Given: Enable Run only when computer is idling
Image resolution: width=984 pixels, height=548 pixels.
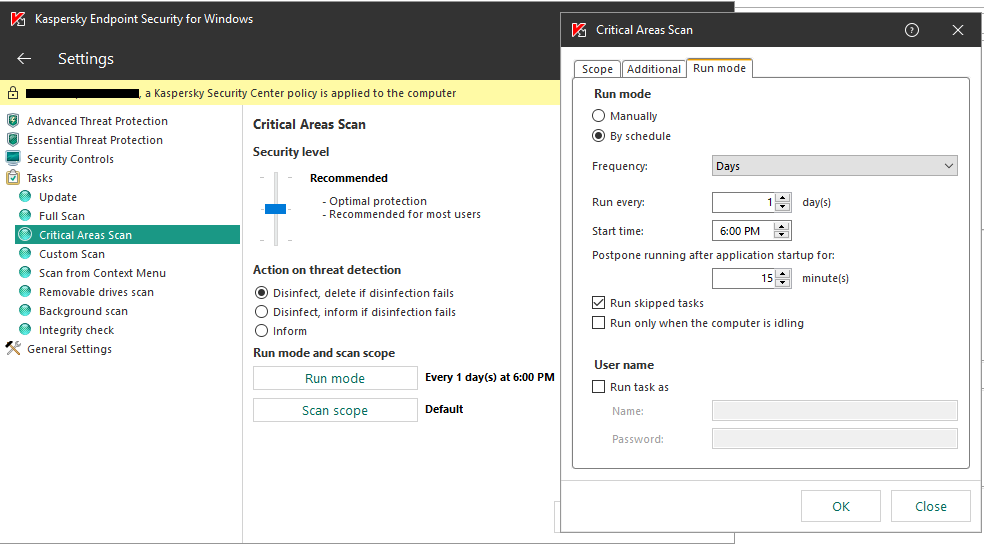Looking at the screenshot, I should [x=599, y=323].
